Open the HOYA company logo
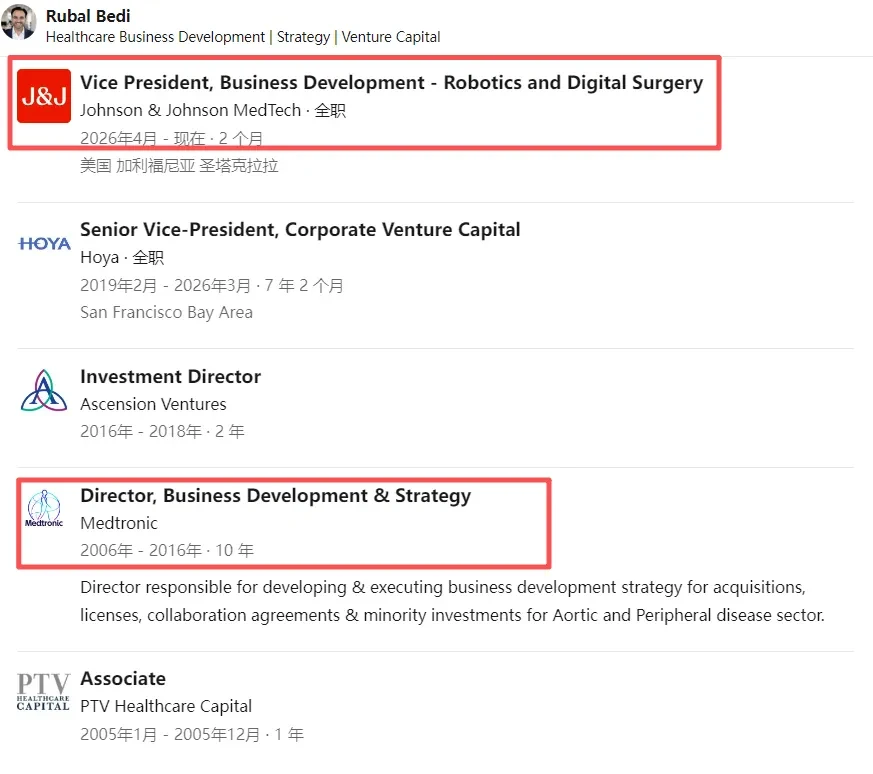 [x=44, y=243]
